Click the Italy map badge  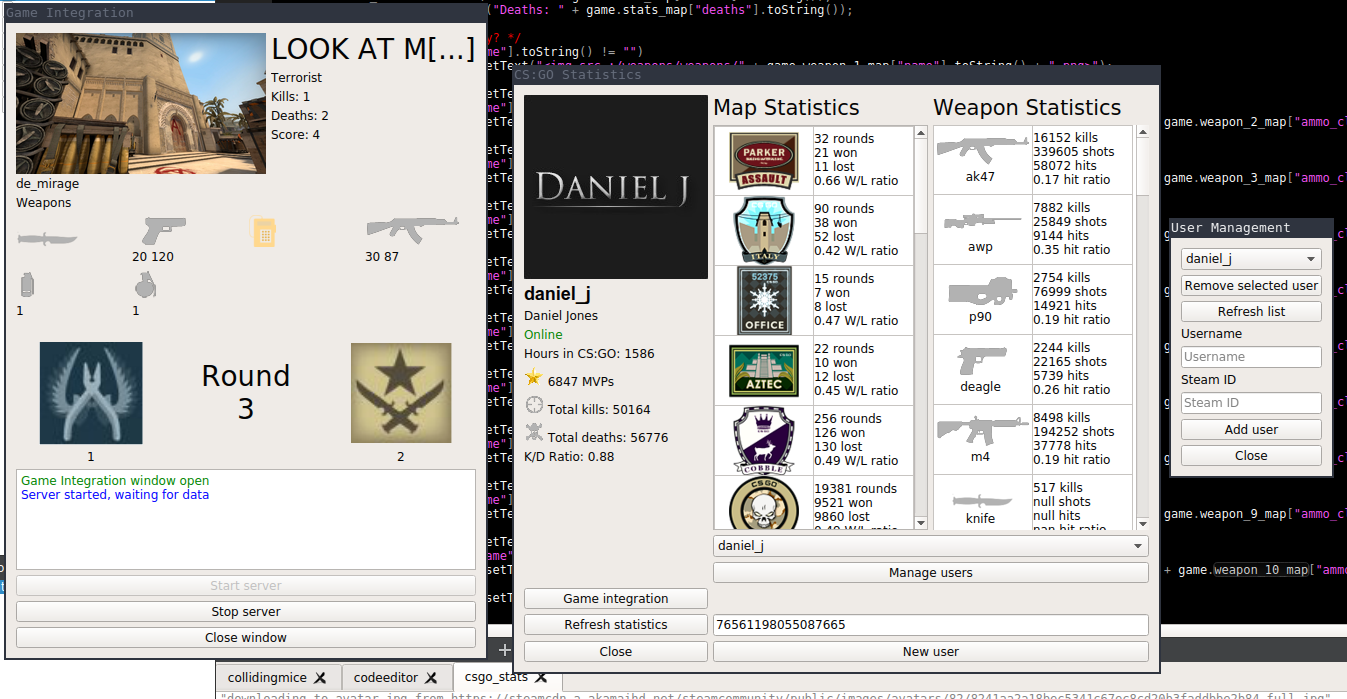tap(764, 231)
